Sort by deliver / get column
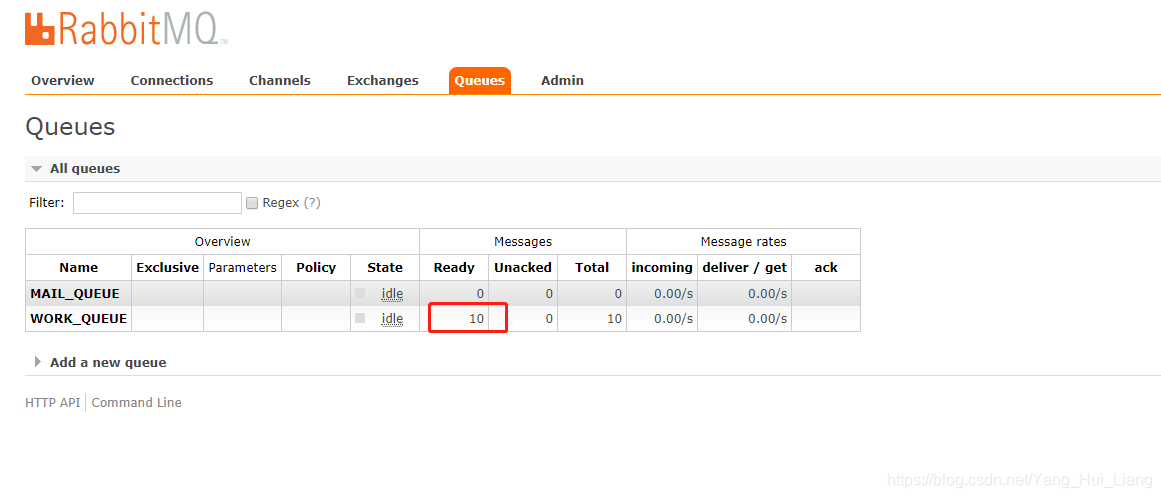1161x498 pixels. [744, 268]
